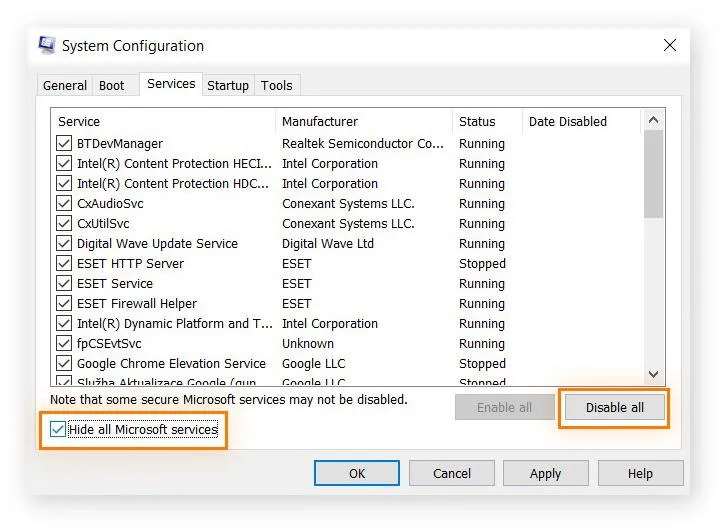Sort by the Date Disabled column header

click(581, 122)
